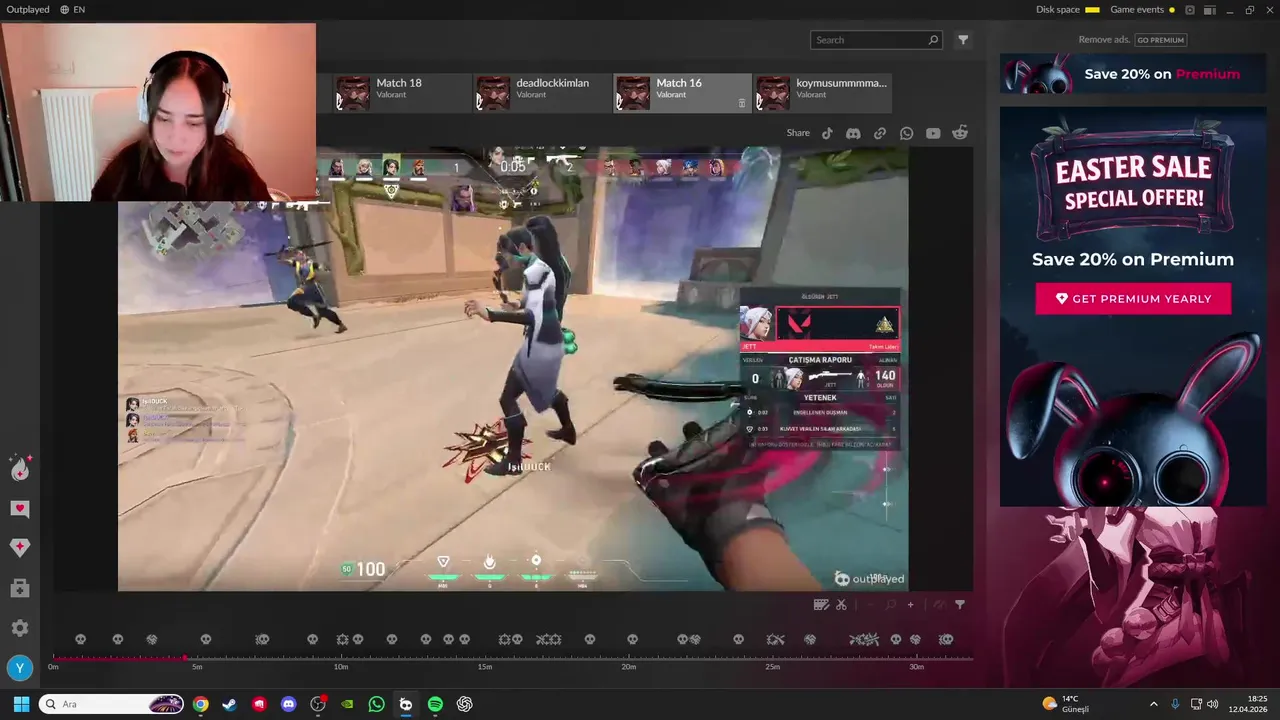Screen dimensions: 1280x720
Task: Click the Disk space indicator
Action: 1067,9
